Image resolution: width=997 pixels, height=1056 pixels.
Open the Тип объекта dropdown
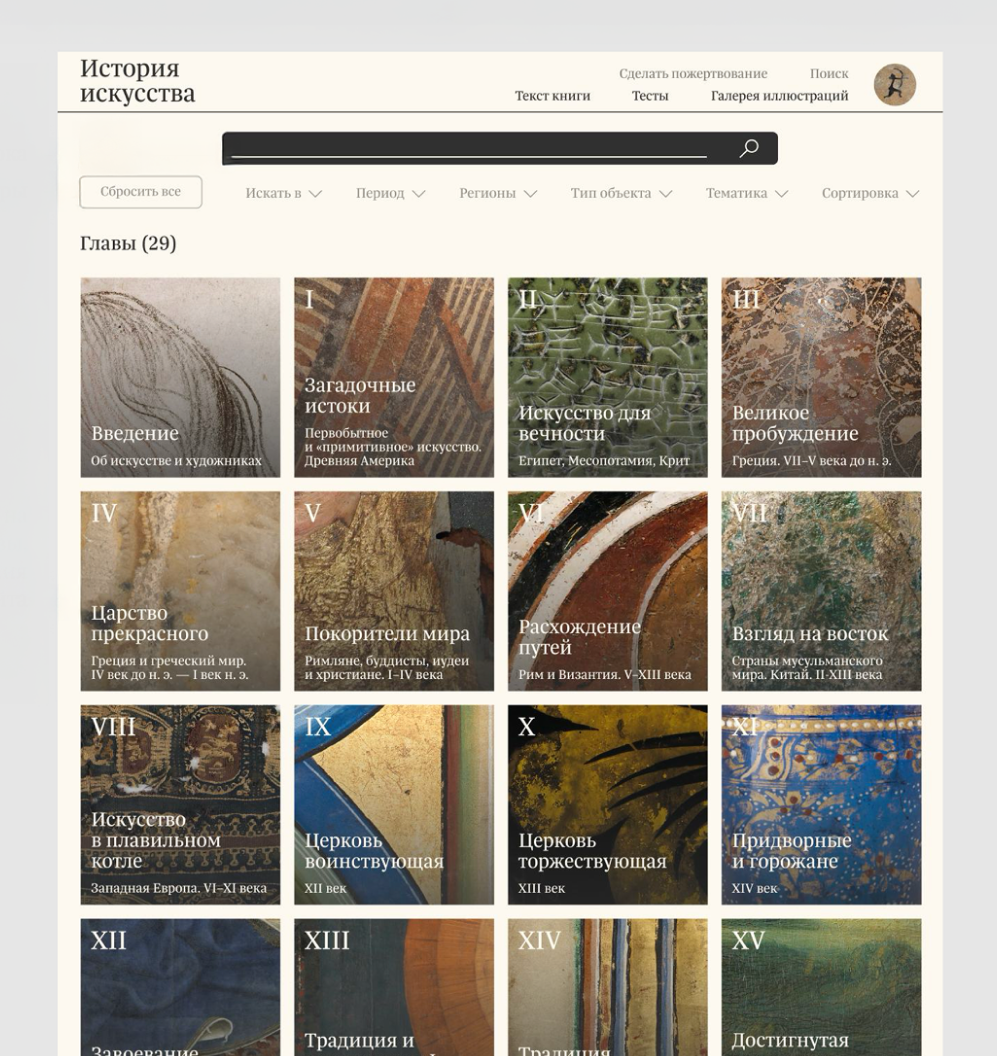point(621,193)
